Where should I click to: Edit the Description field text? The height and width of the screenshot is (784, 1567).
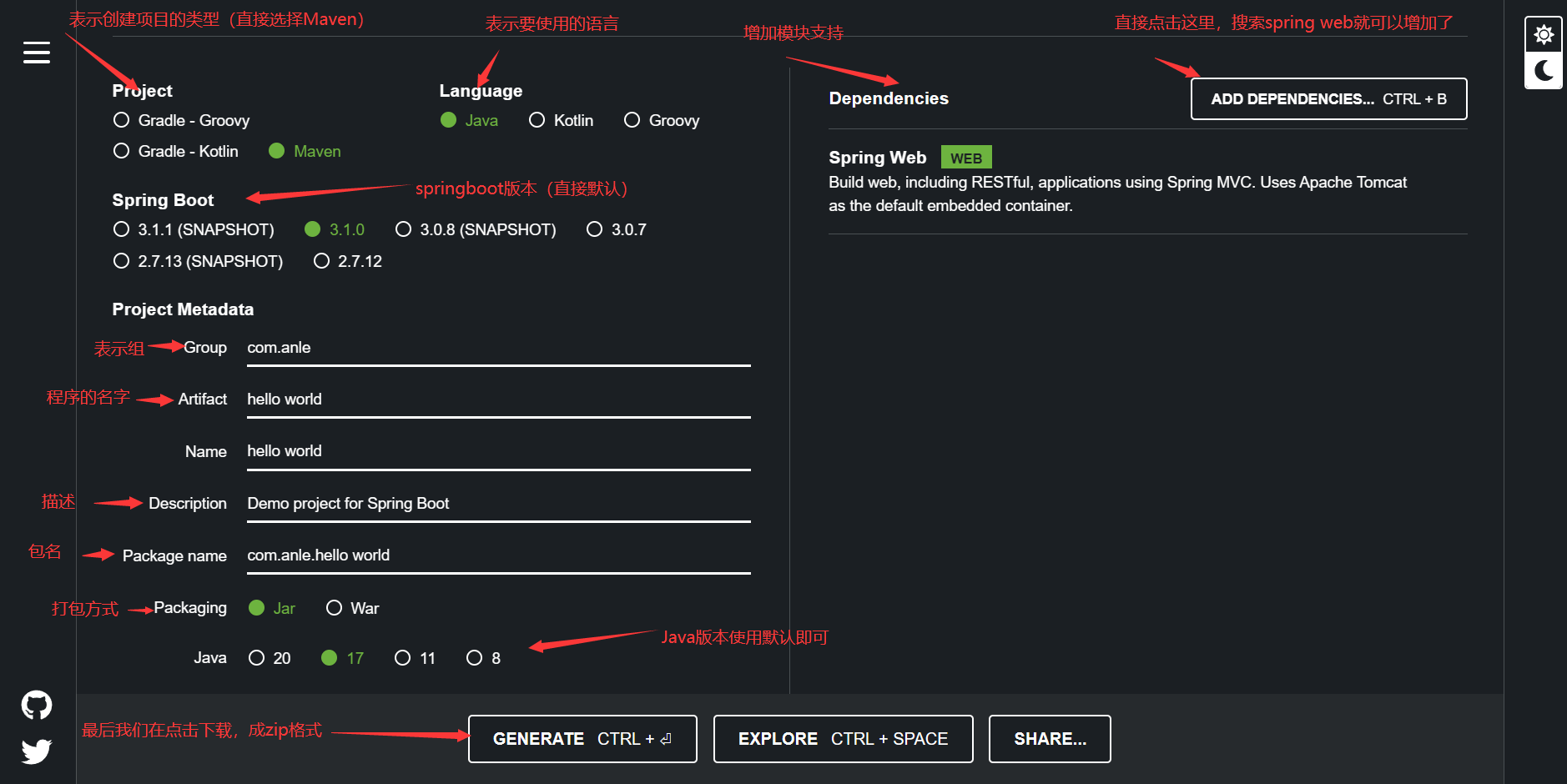coord(499,504)
